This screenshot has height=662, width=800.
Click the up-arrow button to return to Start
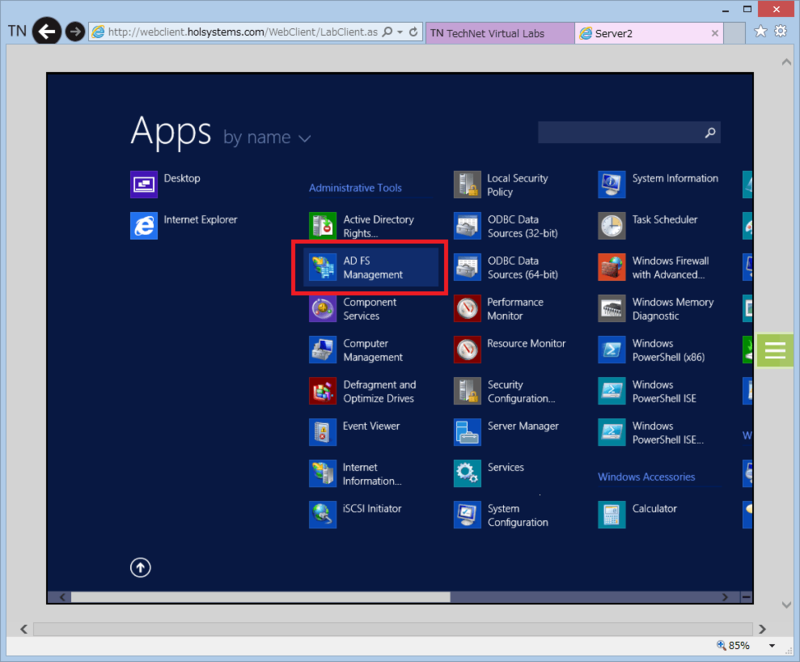coord(140,567)
